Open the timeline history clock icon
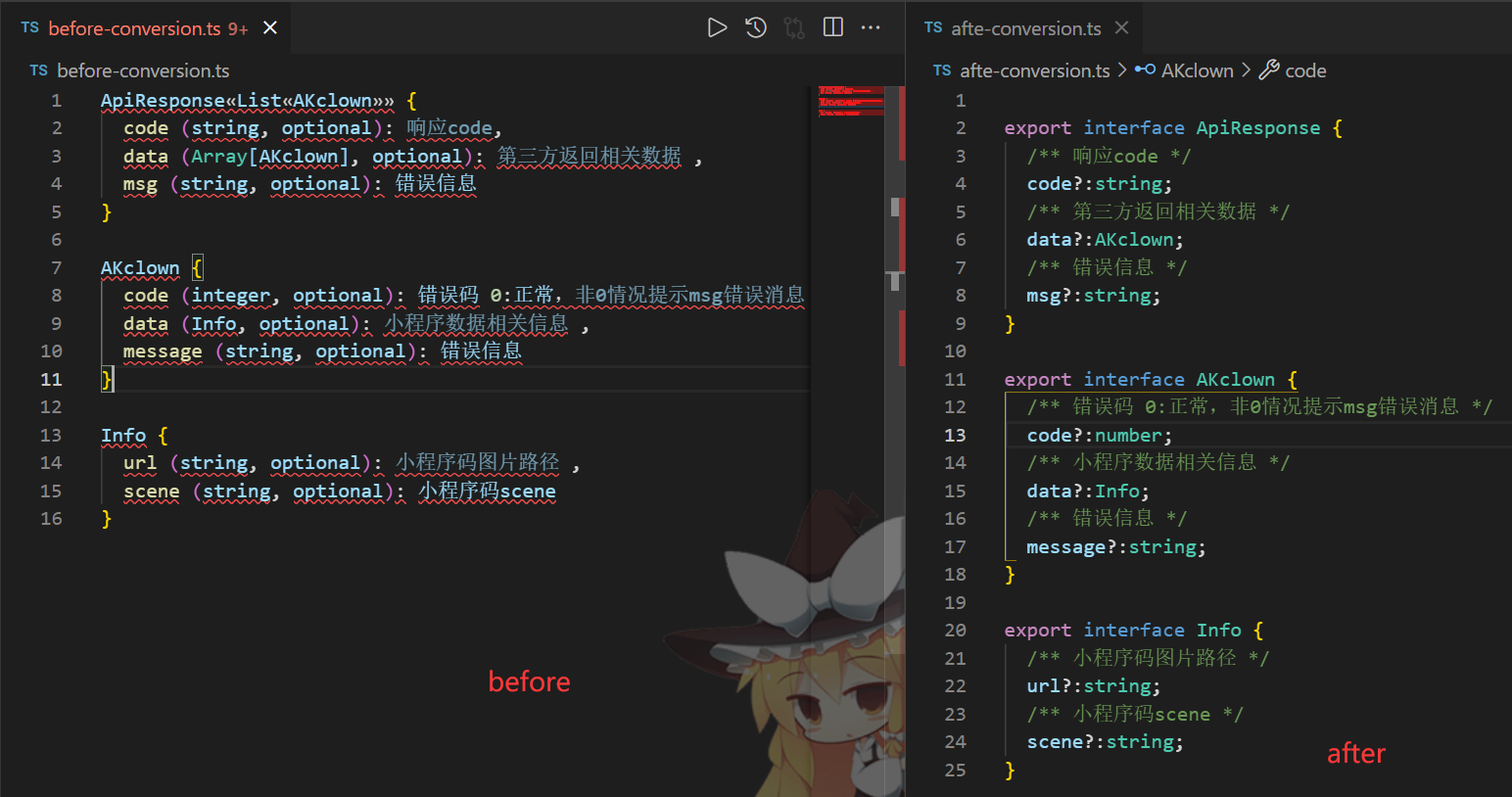Viewport: 1512px width, 797px height. pos(756,27)
